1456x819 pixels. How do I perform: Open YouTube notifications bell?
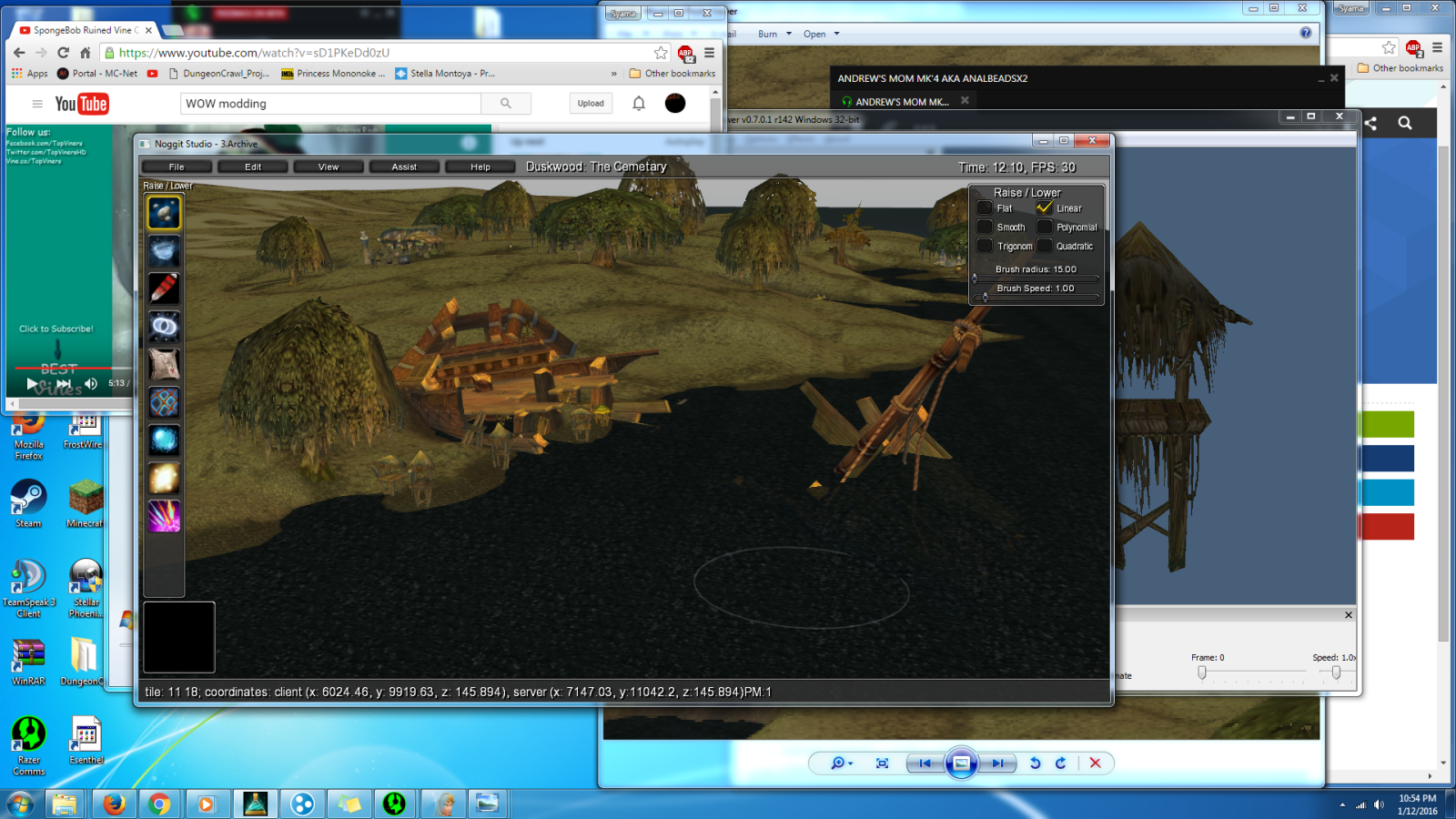[639, 104]
